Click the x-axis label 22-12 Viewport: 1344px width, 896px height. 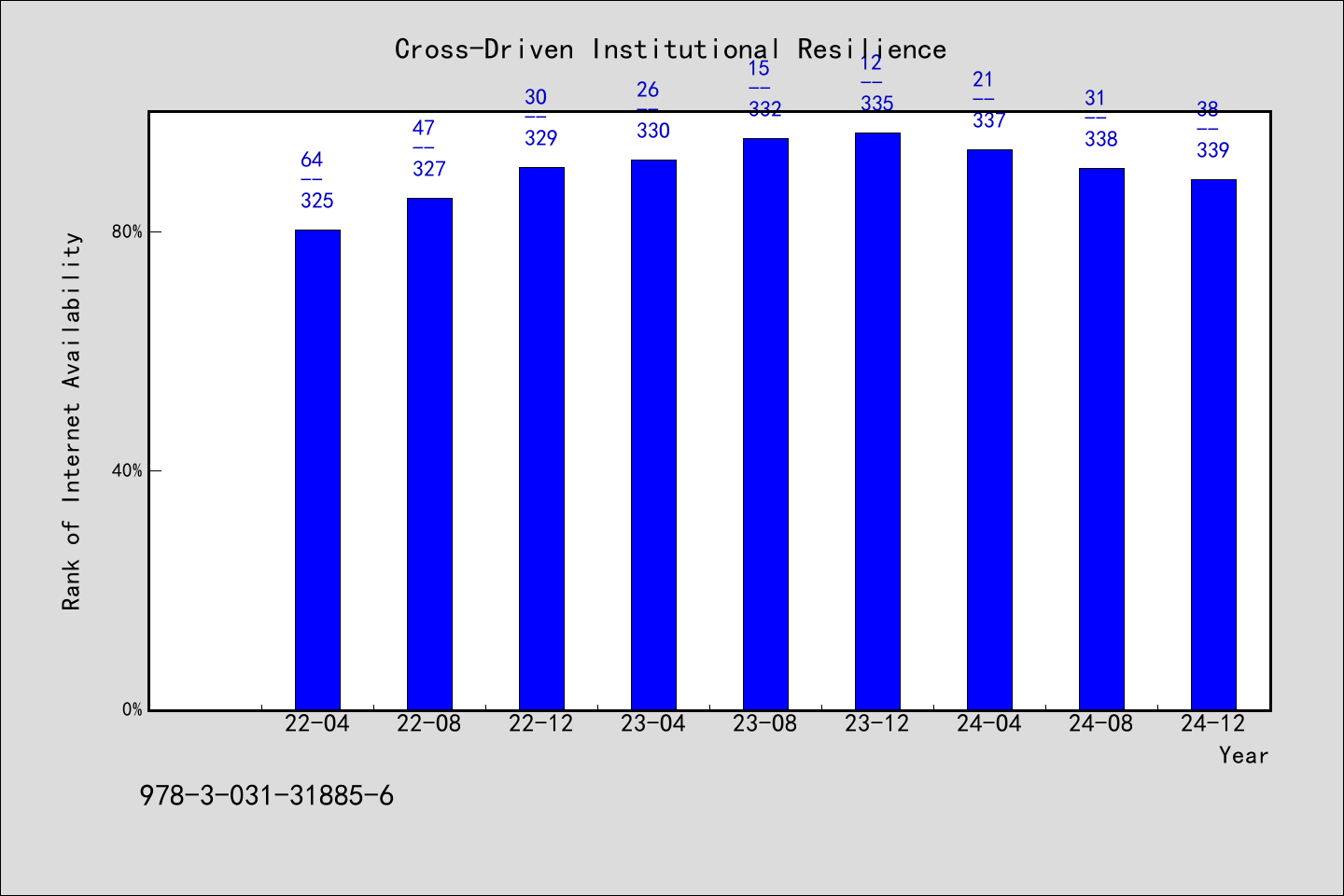point(541,723)
